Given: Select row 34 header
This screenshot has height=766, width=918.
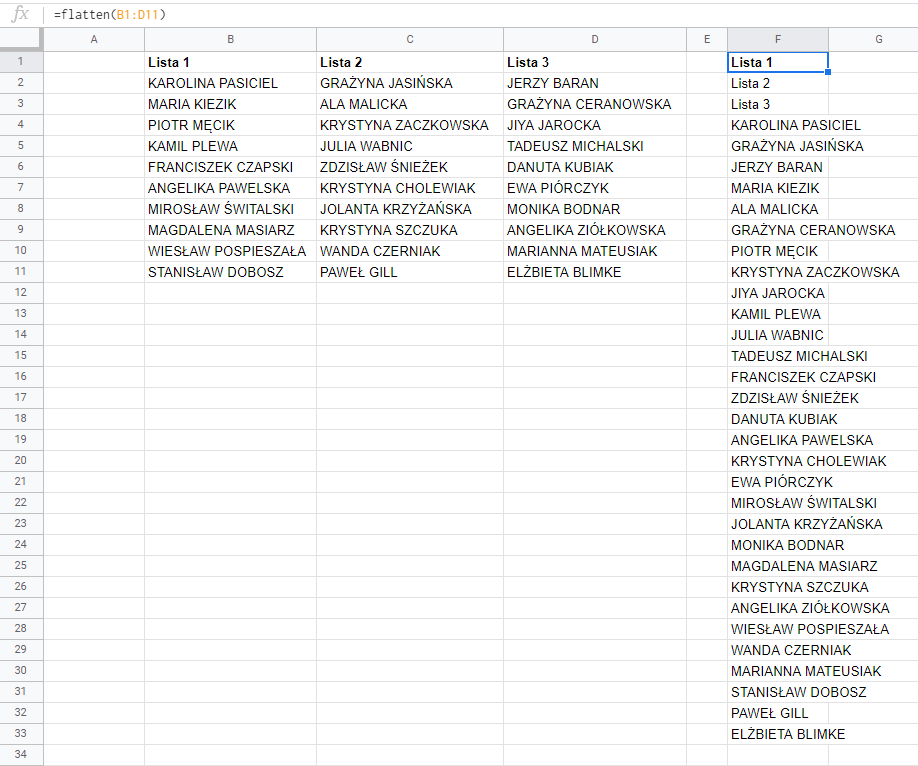Looking at the screenshot, I should coord(21,754).
